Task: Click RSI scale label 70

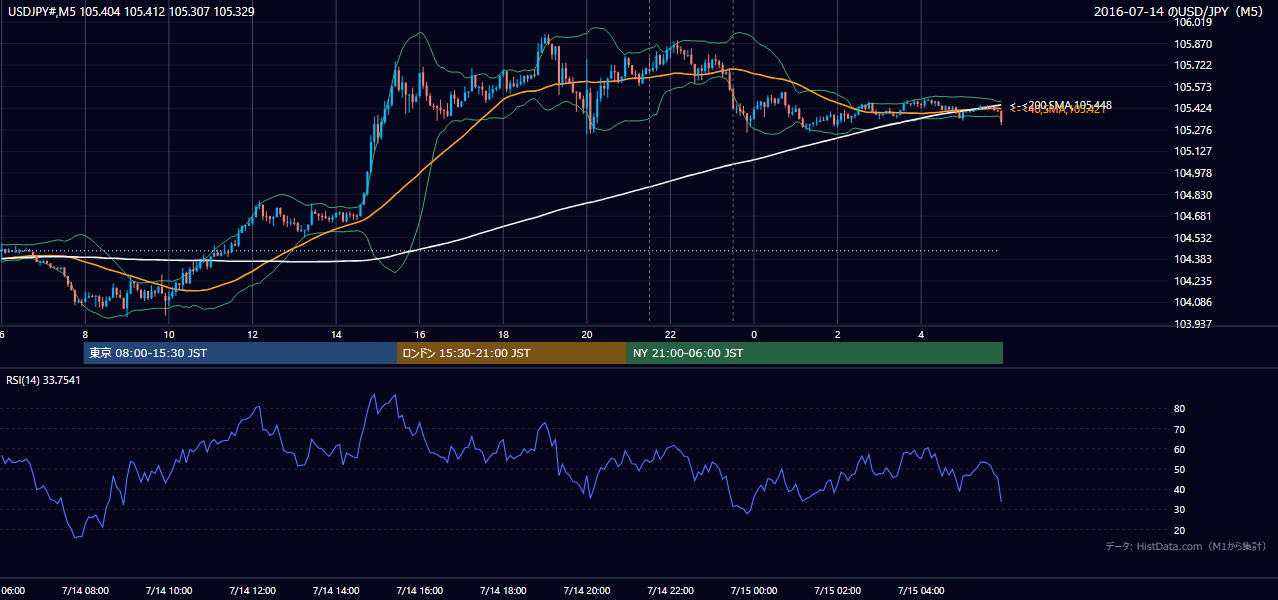Action: pos(1180,429)
